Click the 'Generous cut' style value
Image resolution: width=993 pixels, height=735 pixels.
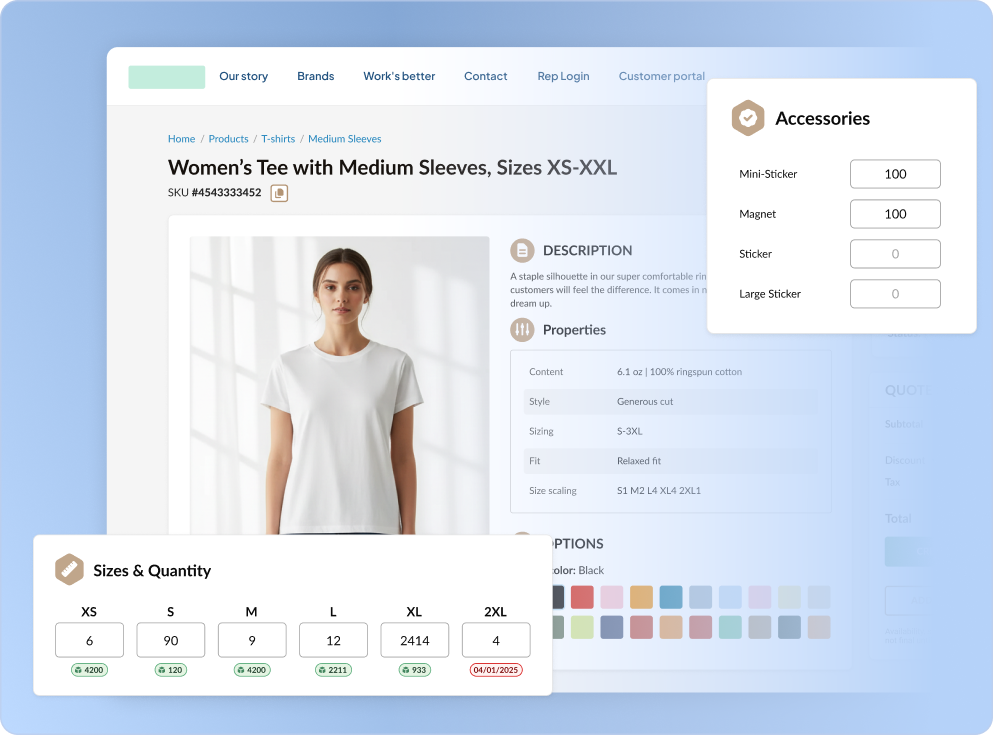point(645,401)
